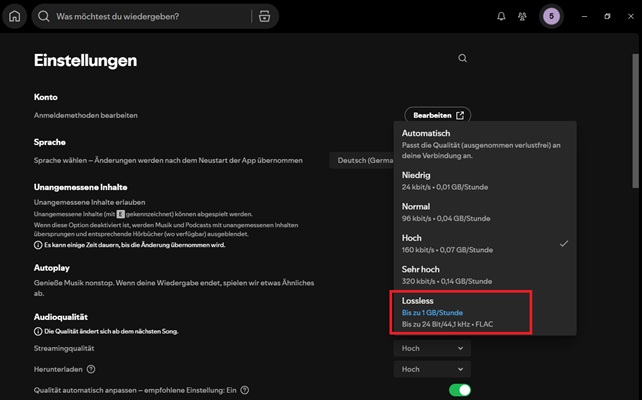Screen dimensions: 642x400
Task: Click help icon next to Herunterladen
Action: point(91,369)
